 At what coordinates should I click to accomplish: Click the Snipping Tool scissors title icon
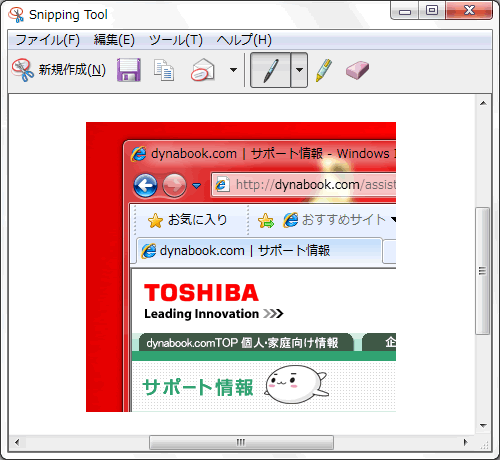pos(16,15)
